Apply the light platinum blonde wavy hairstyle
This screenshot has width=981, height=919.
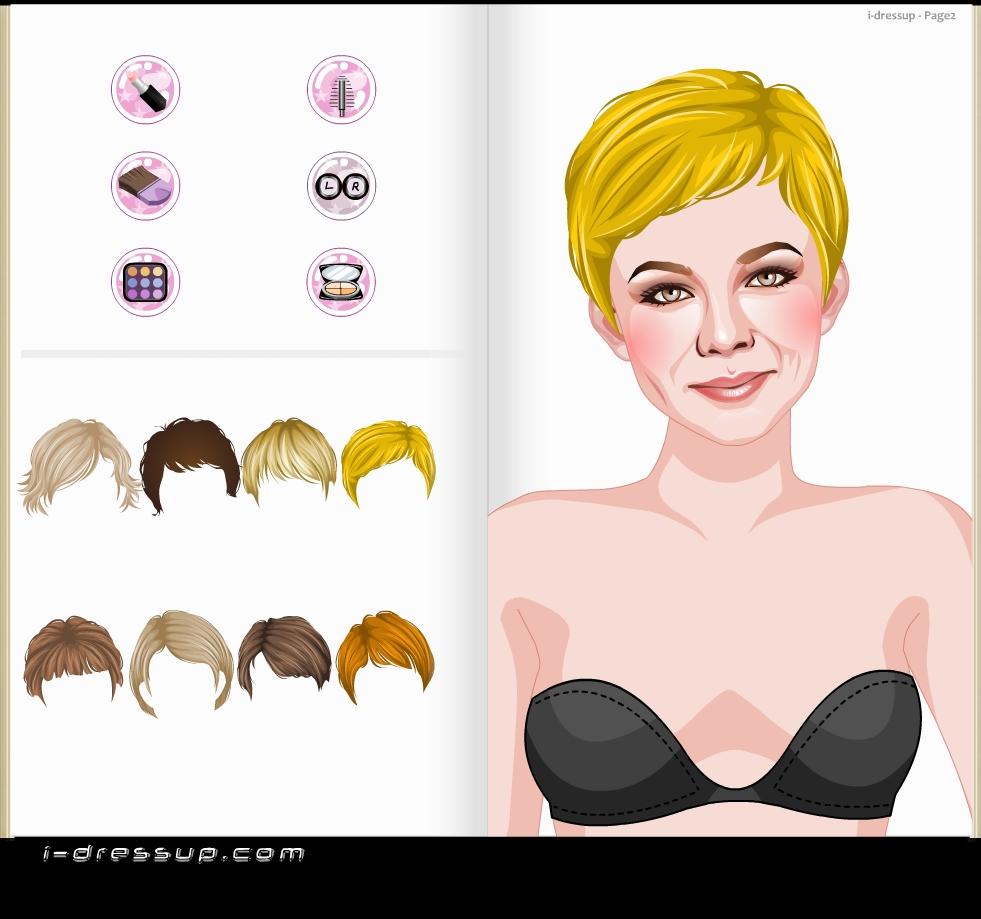click(78, 464)
